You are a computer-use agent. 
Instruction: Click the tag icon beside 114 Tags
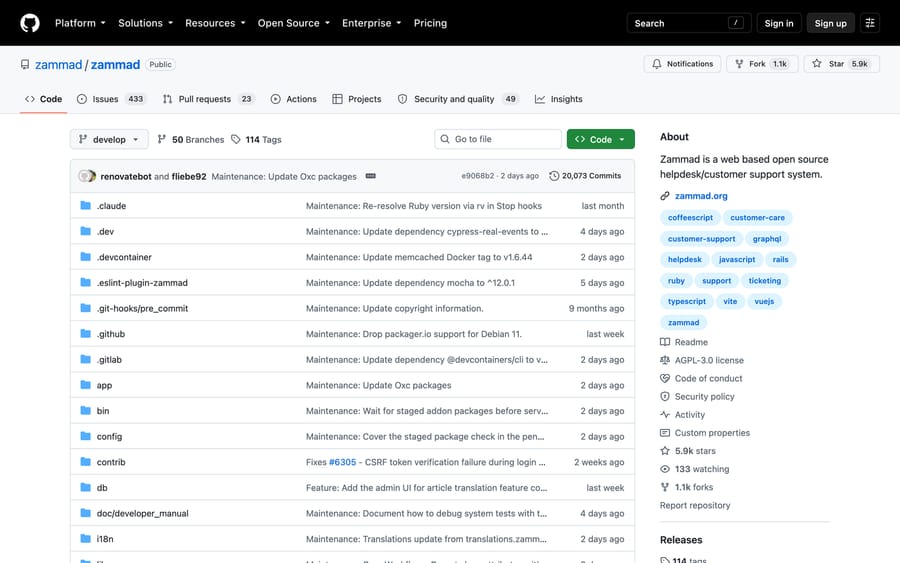tap(235, 139)
